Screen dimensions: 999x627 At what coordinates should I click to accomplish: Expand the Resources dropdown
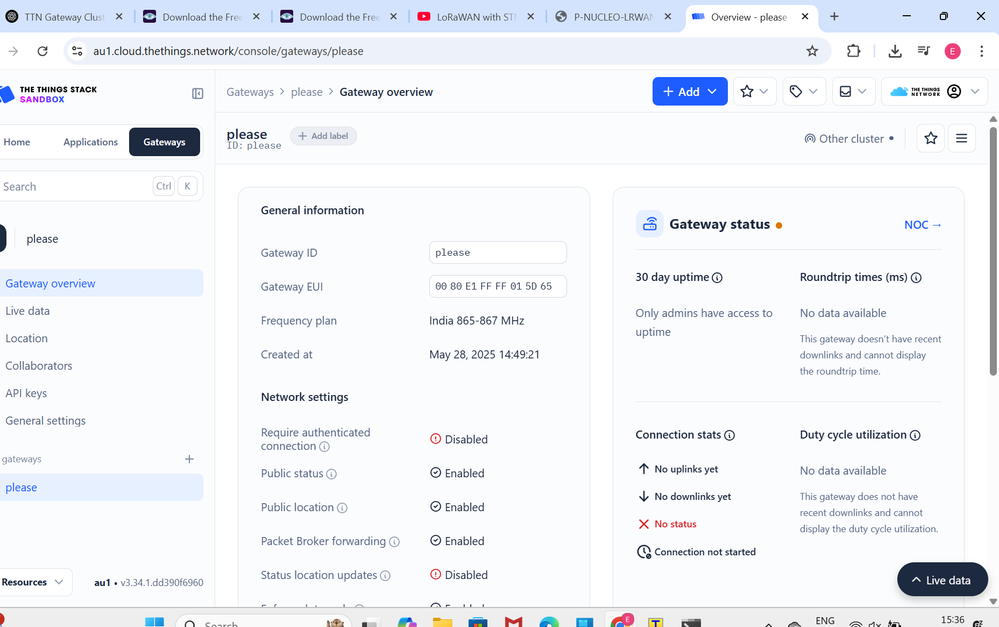[x=34, y=582]
